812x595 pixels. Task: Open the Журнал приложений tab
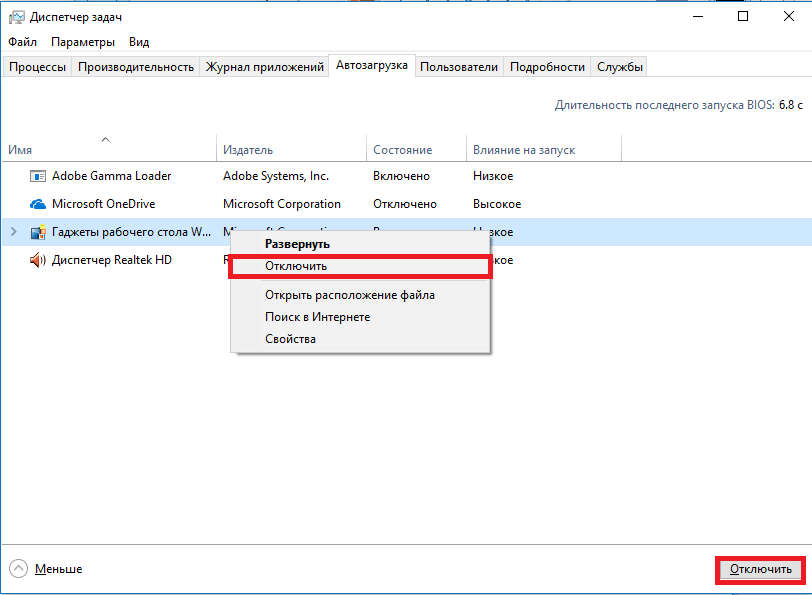[265, 67]
